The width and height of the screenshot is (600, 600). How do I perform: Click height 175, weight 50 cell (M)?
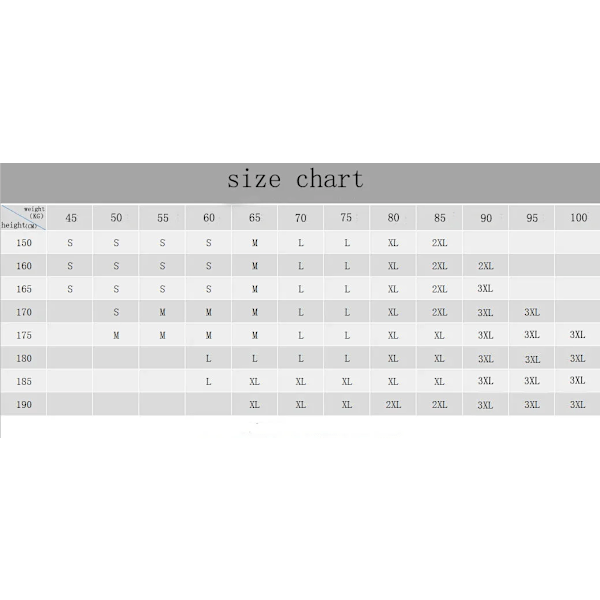point(116,335)
